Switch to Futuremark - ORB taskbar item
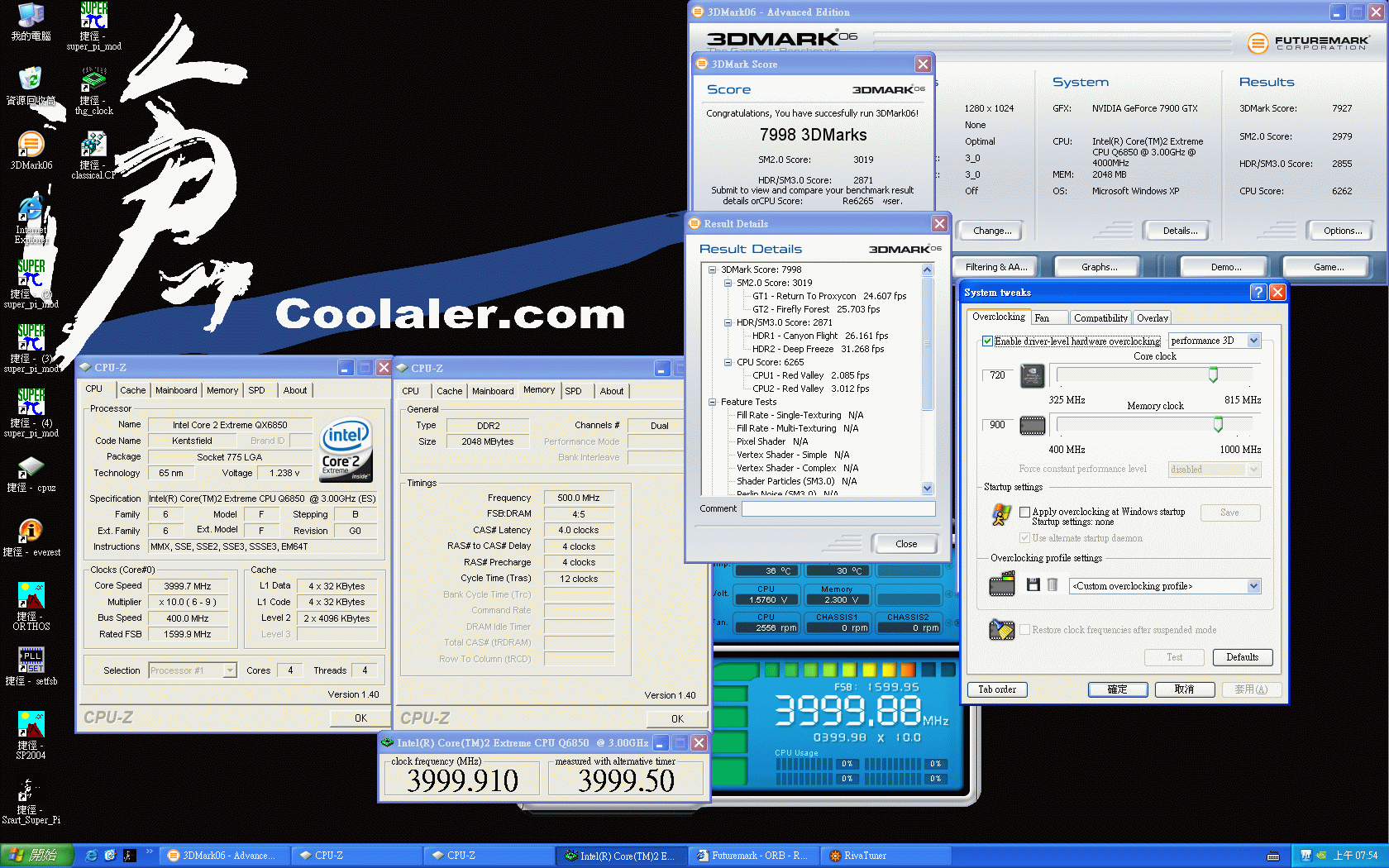This screenshot has height=868, width=1389. click(755, 856)
